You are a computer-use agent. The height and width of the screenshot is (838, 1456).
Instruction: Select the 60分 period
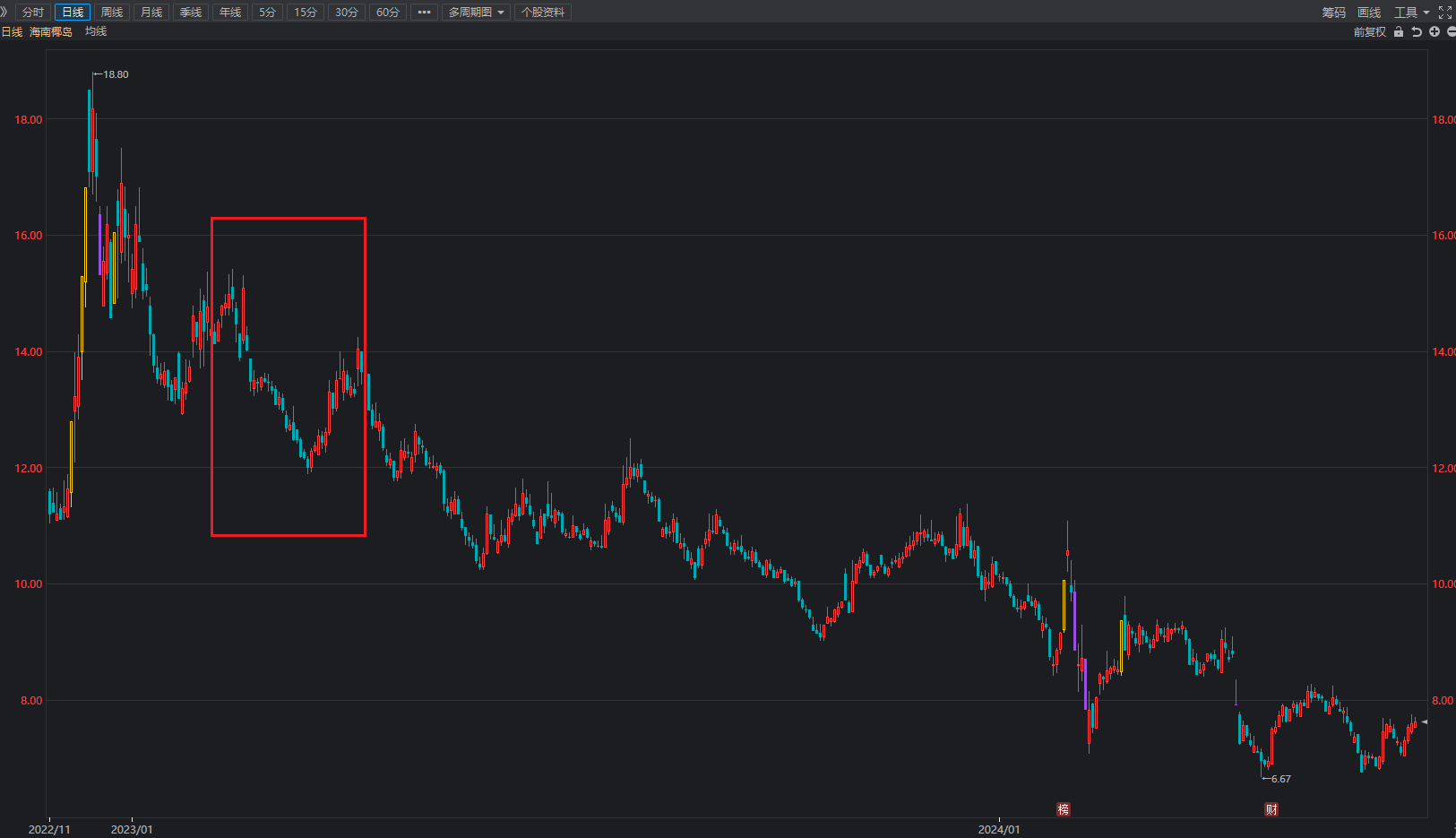pyautogui.click(x=387, y=13)
